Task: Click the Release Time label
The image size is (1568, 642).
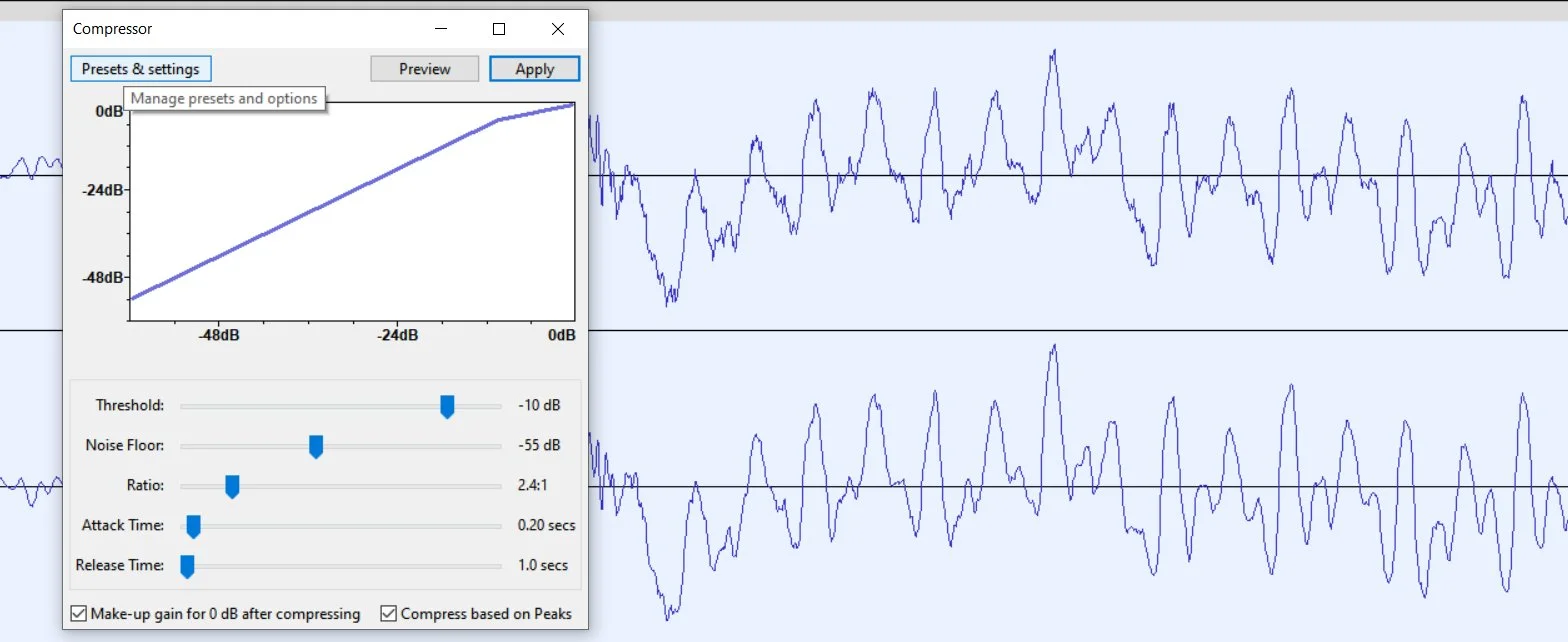Action: 120,566
